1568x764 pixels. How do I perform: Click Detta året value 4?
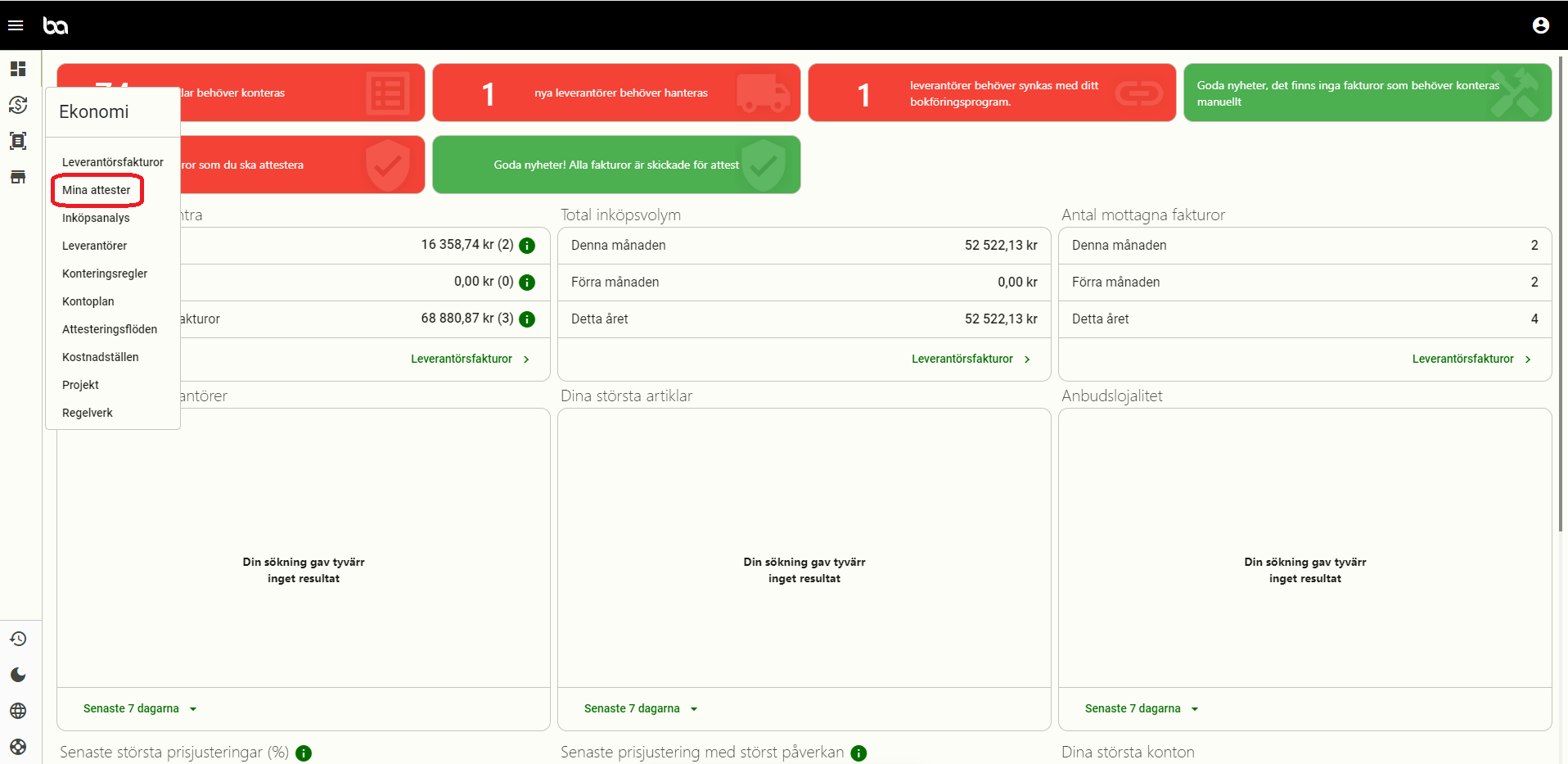pyautogui.click(x=1534, y=319)
